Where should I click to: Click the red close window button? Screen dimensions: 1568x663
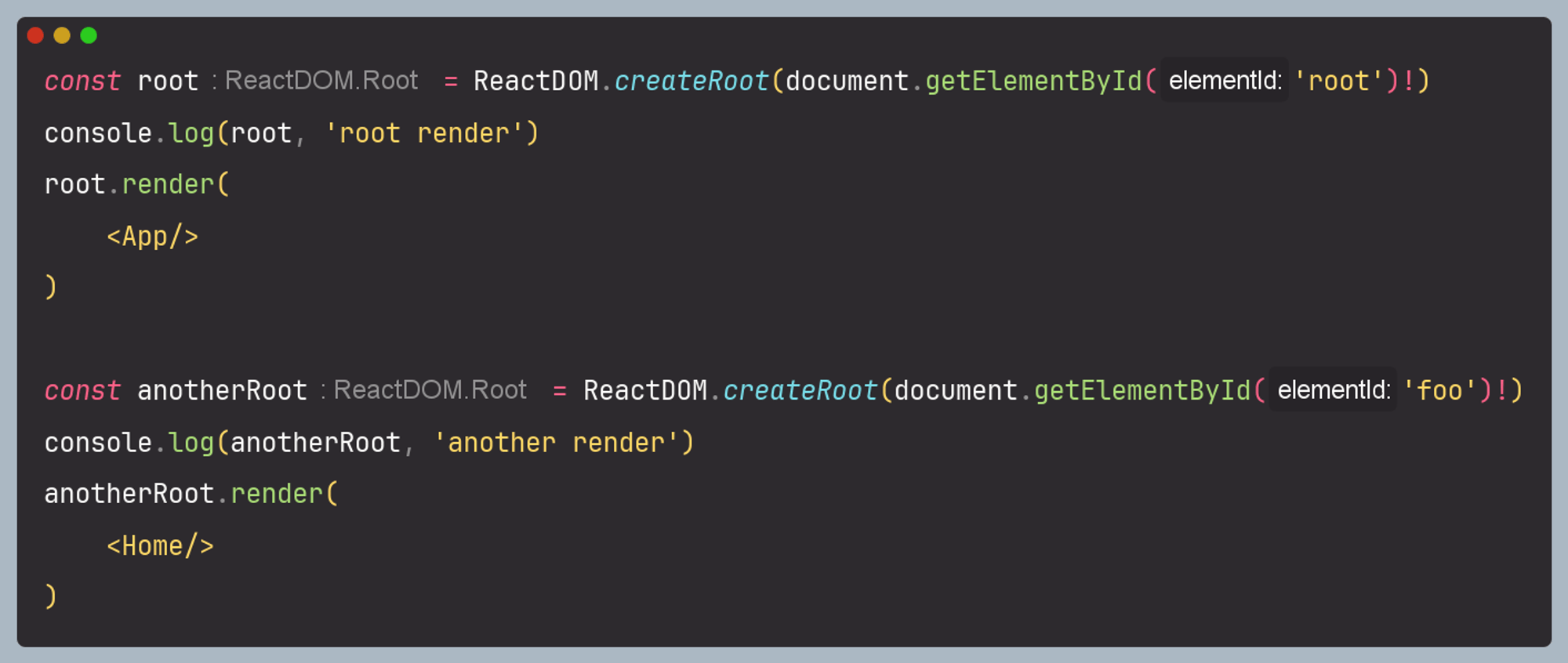click(35, 35)
